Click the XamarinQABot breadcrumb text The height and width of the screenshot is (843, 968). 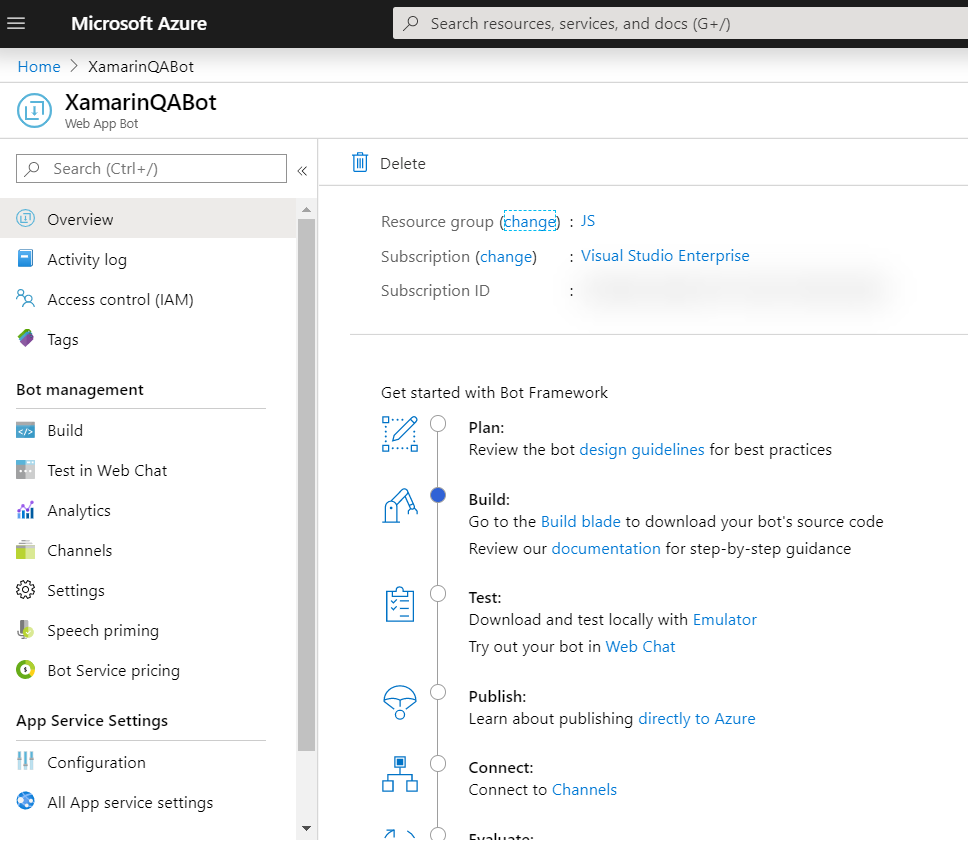141,67
